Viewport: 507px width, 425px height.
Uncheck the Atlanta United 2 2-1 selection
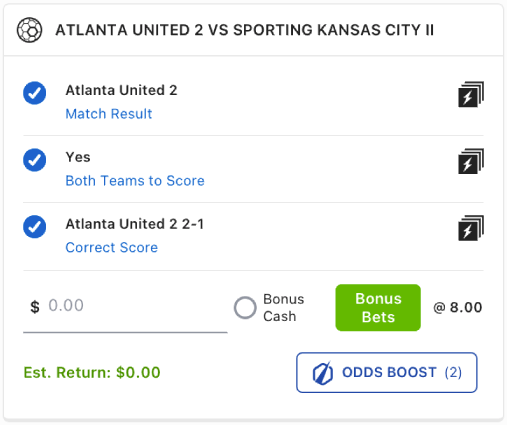click(35, 227)
